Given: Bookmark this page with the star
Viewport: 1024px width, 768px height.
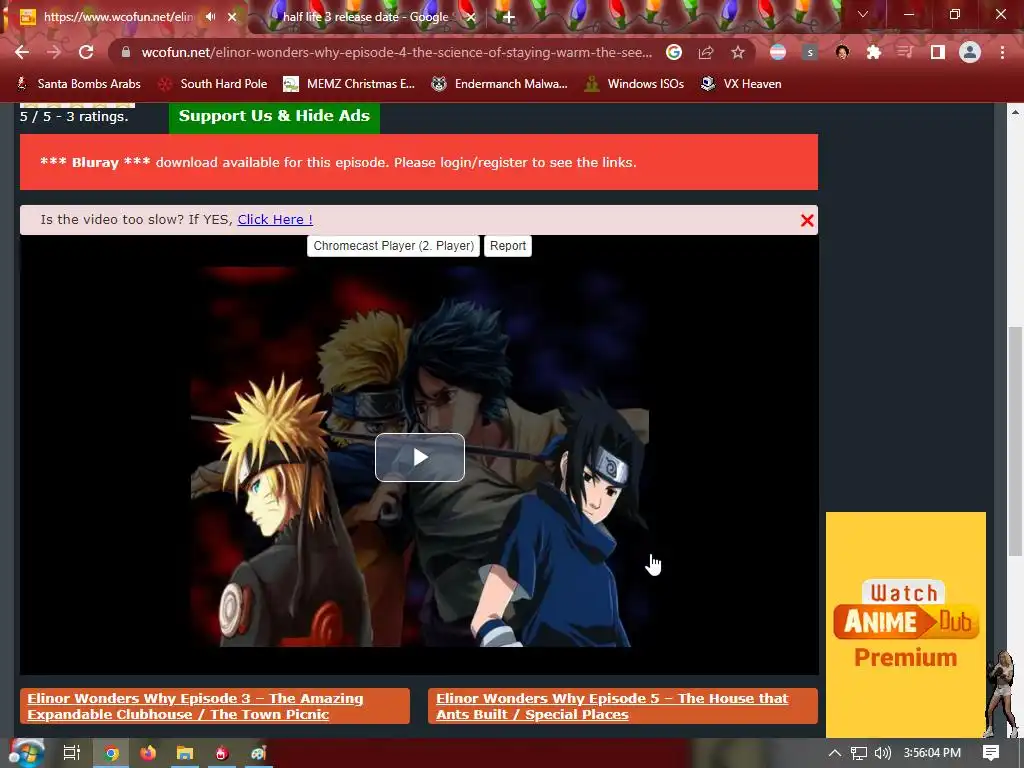Looking at the screenshot, I should pos(738,52).
